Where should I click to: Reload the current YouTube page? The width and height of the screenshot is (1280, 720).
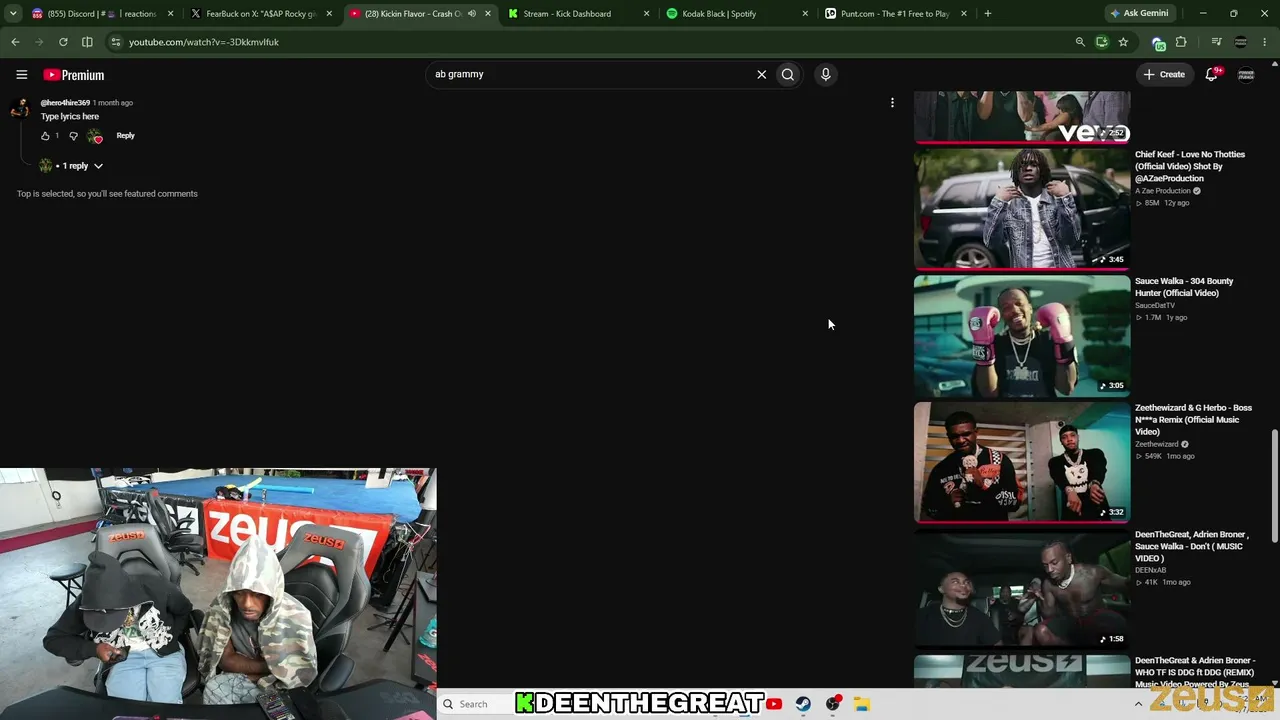[x=63, y=42]
